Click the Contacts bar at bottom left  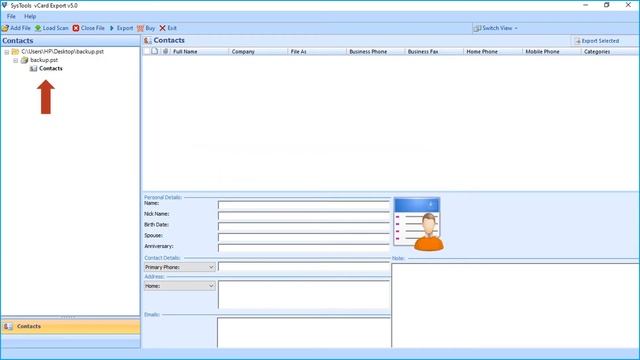point(70,327)
